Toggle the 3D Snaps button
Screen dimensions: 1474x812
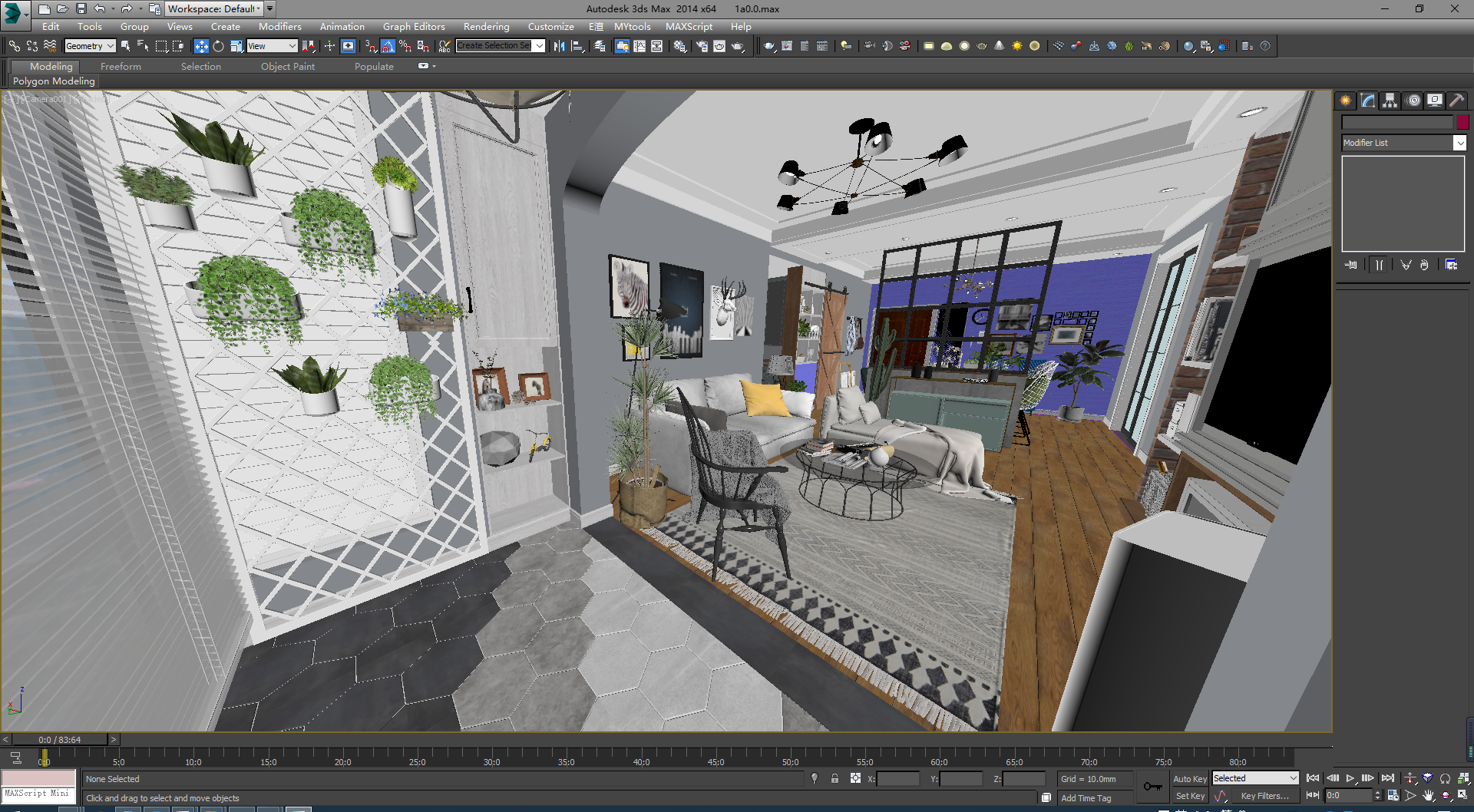tap(371, 46)
